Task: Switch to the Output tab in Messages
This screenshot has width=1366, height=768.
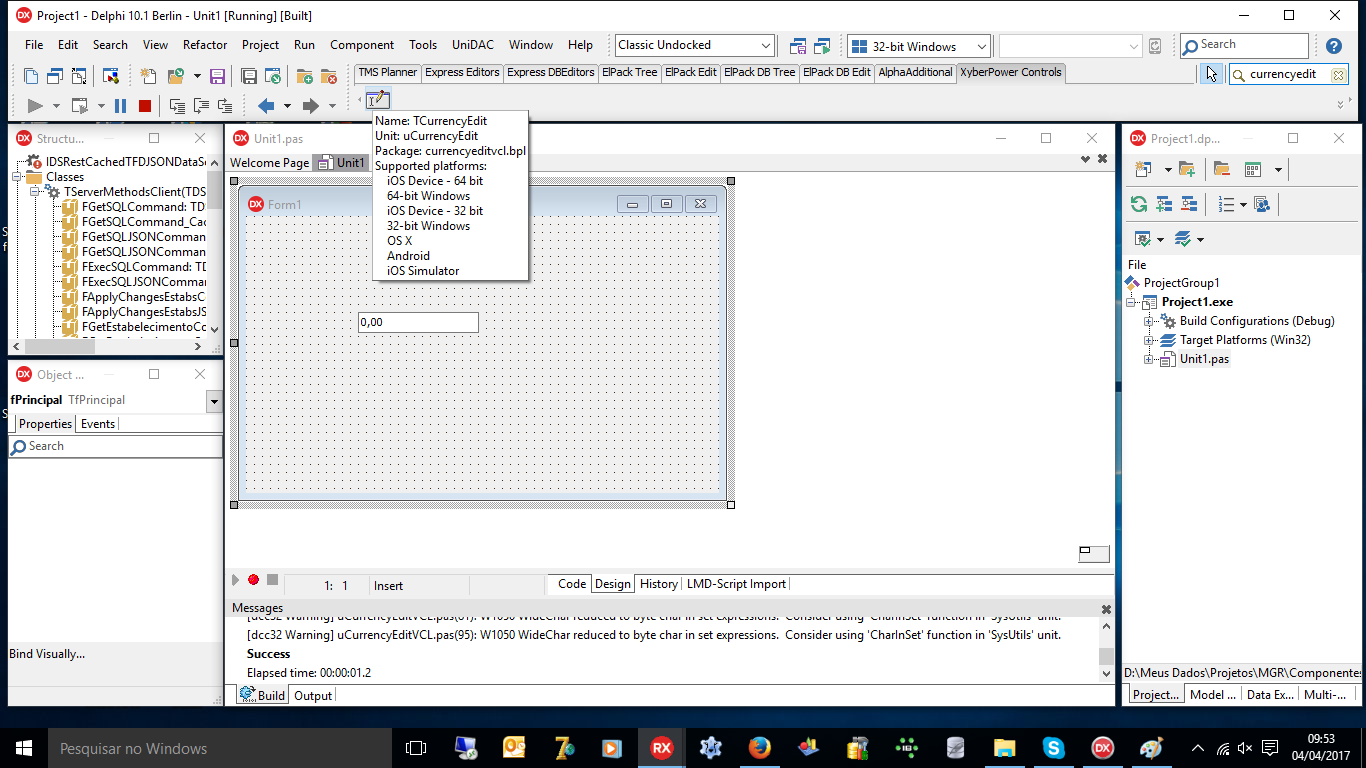Action: pyautogui.click(x=313, y=696)
